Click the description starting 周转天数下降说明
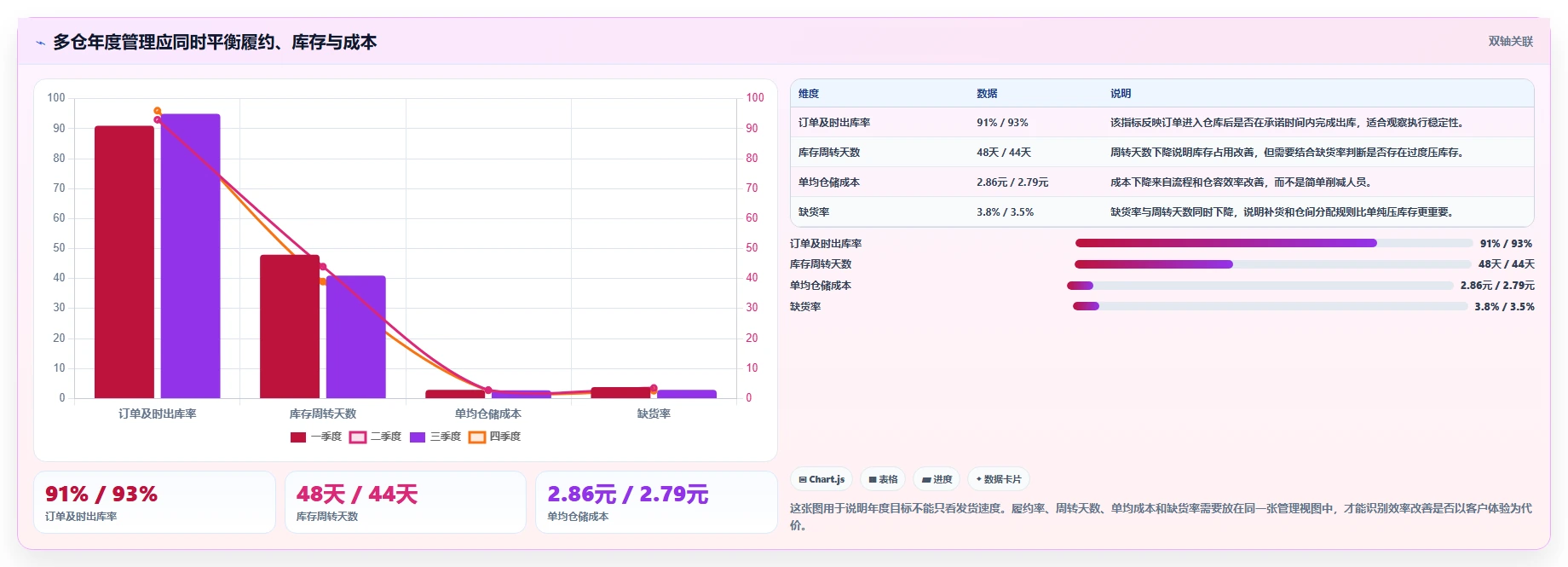 point(1288,153)
